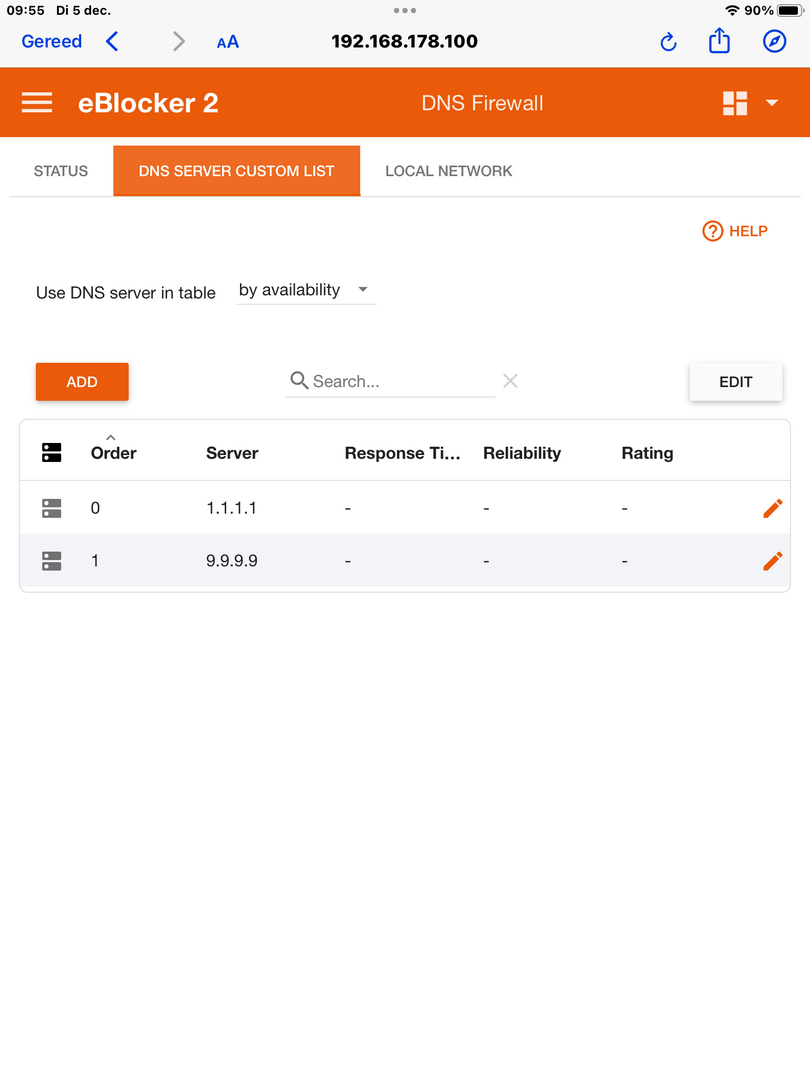810x1080 pixels.
Task: Click the server icon in table header
Action: click(x=52, y=453)
